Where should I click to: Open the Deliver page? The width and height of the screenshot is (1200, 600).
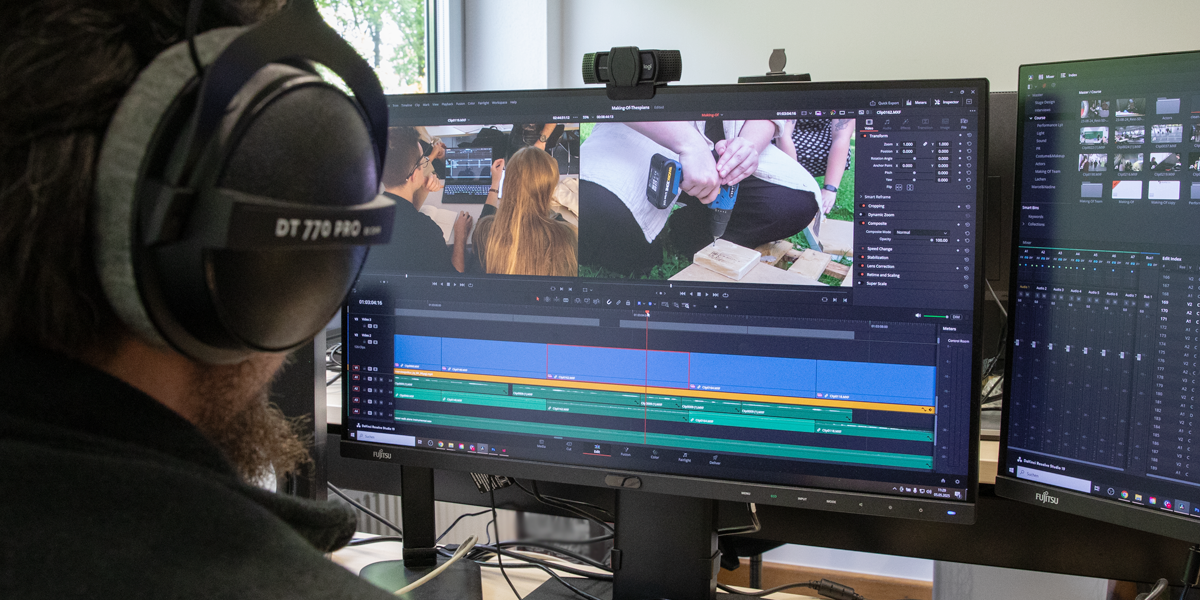click(x=714, y=459)
